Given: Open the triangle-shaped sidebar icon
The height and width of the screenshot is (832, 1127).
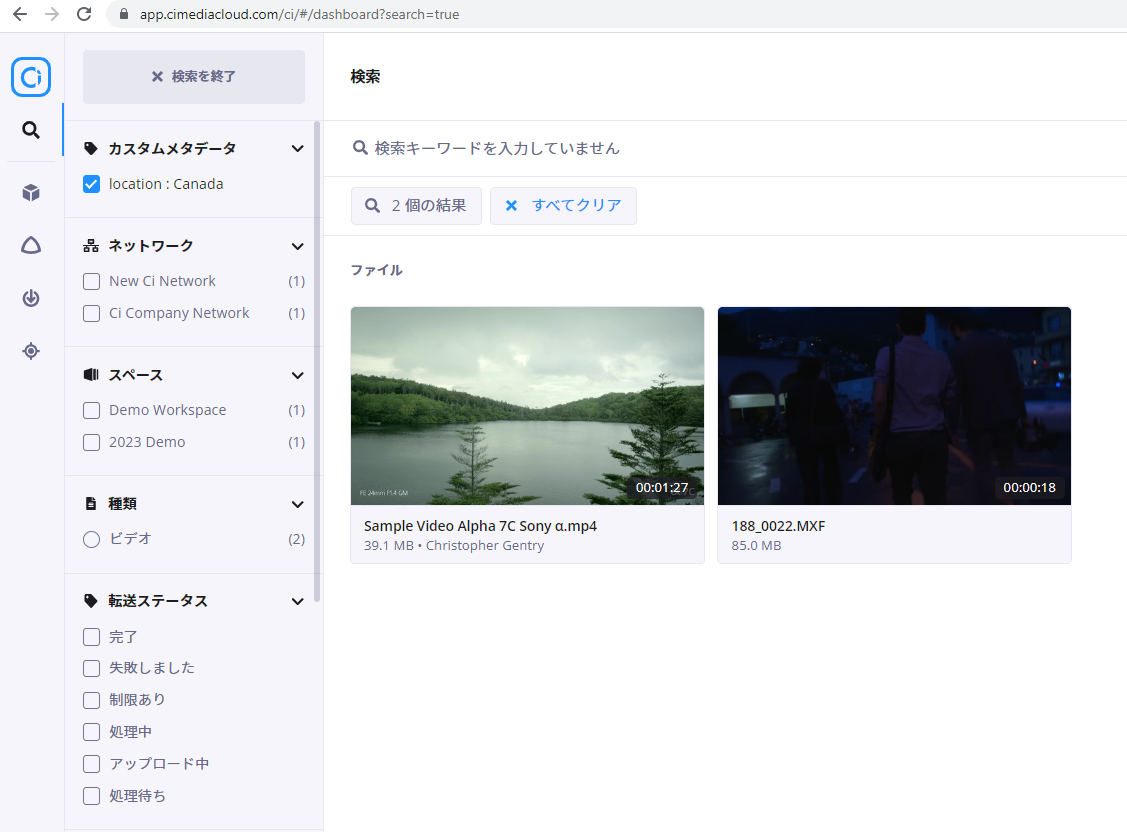Looking at the screenshot, I should (x=31, y=246).
